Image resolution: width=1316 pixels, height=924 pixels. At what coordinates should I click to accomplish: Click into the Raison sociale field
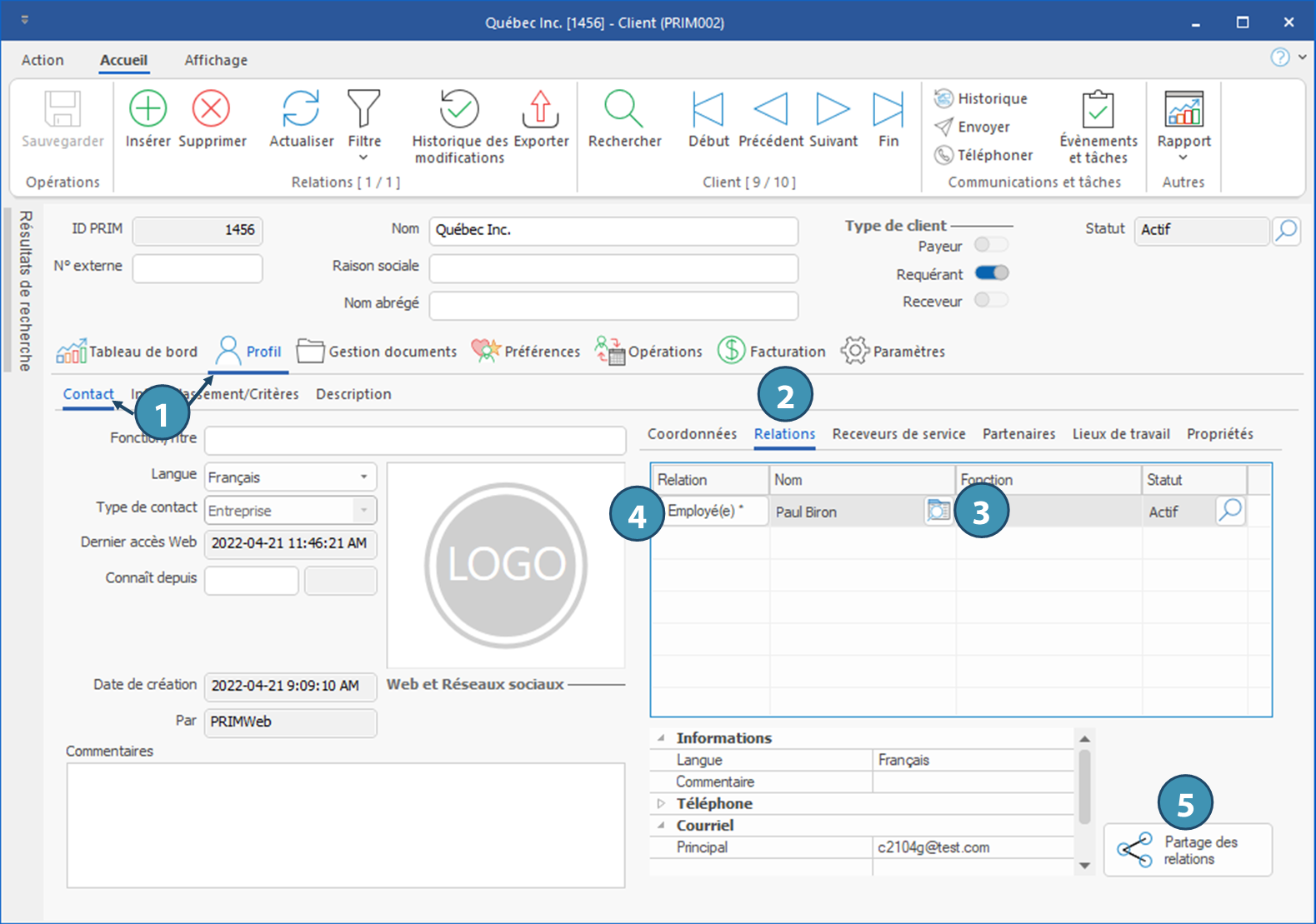click(x=613, y=268)
